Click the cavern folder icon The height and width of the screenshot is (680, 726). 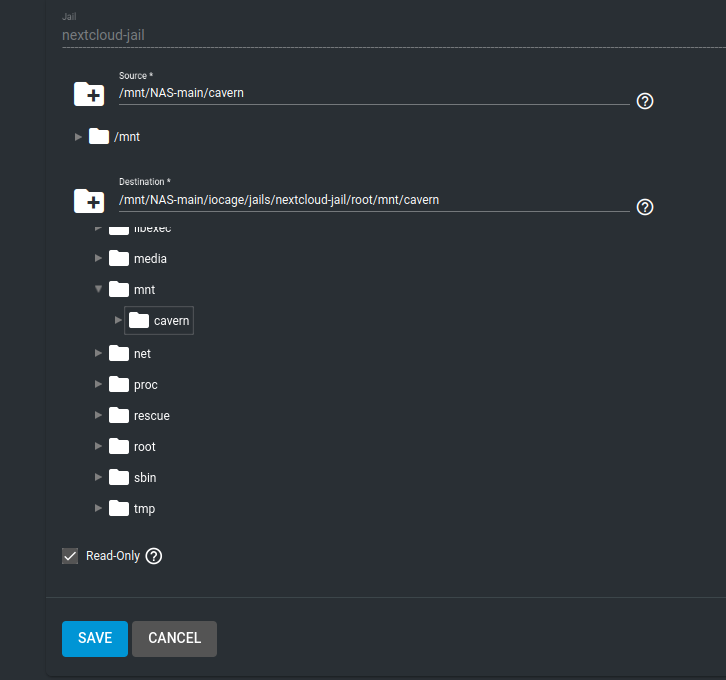(139, 321)
